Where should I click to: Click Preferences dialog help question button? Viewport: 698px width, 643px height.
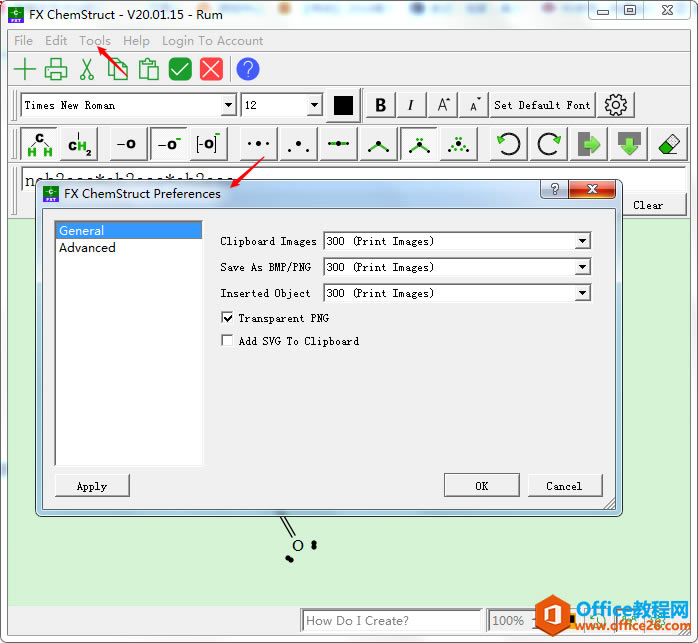point(554,189)
